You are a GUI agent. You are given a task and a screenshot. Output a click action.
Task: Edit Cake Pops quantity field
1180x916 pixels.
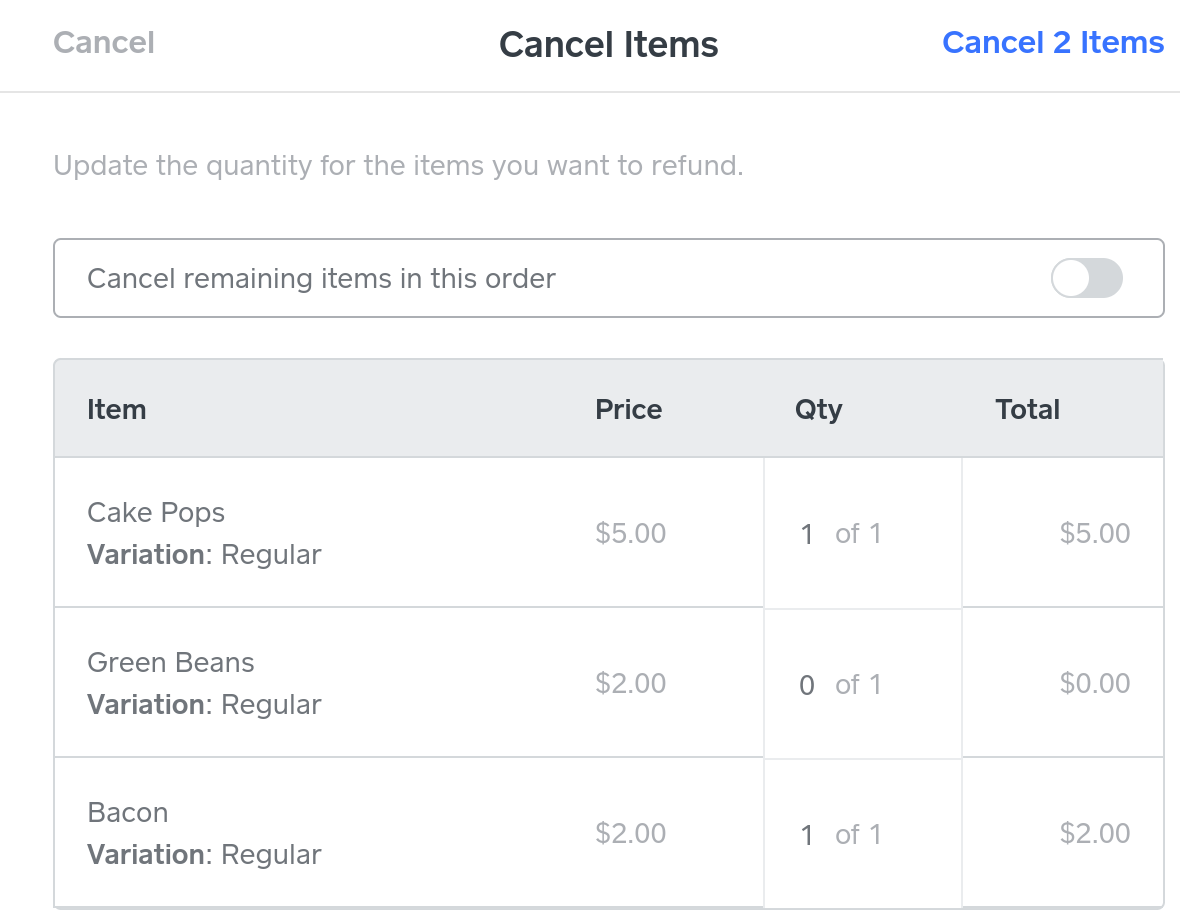click(x=808, y=534)
